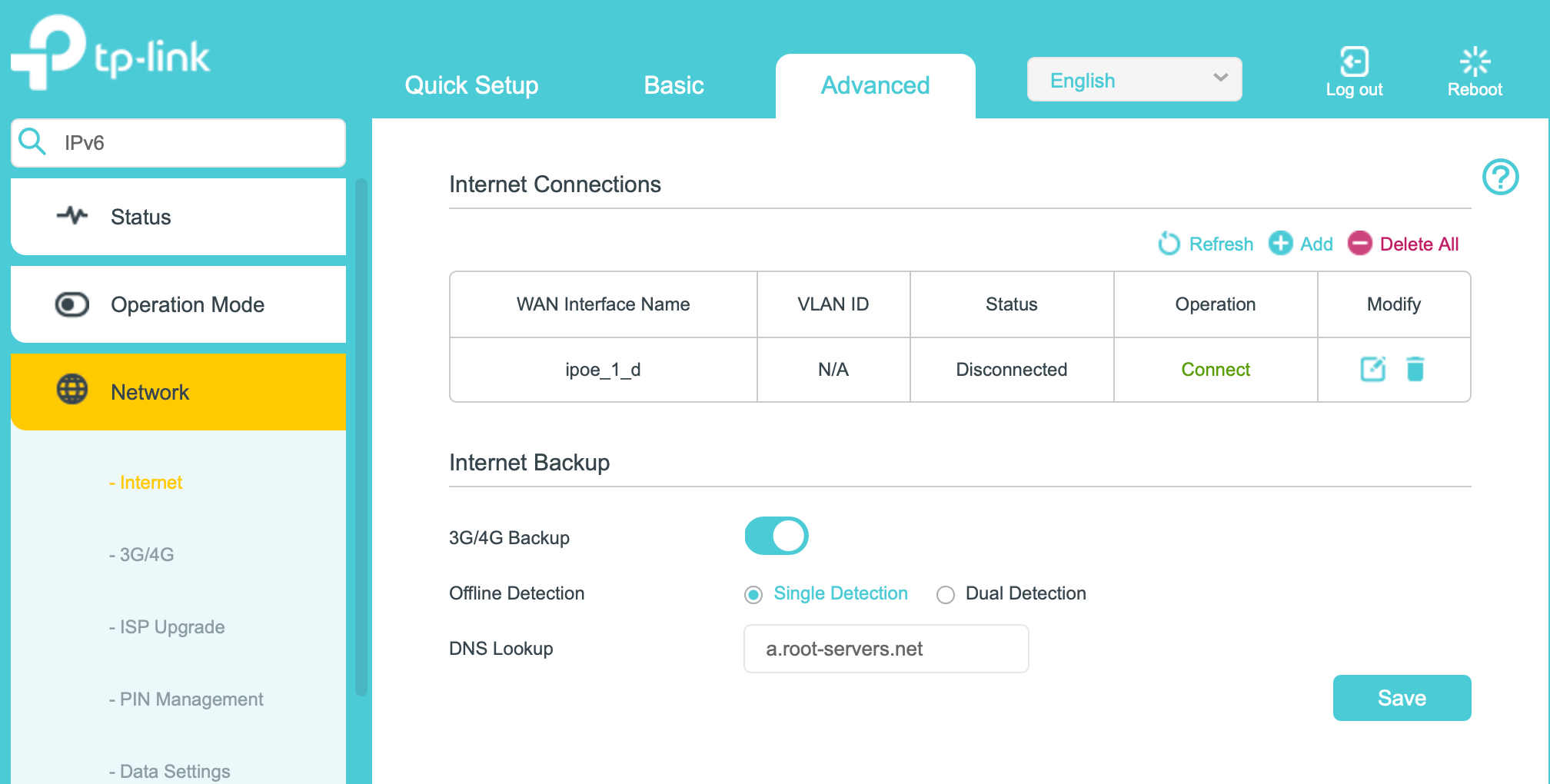Click the Log out icon
The width and height of the screenshot is (1550, 784).
[x=1354, y=62]
